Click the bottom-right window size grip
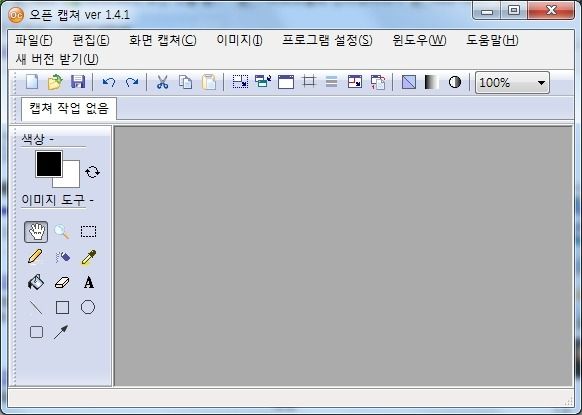Screen dimensions: 582x415 click(568, 401)
